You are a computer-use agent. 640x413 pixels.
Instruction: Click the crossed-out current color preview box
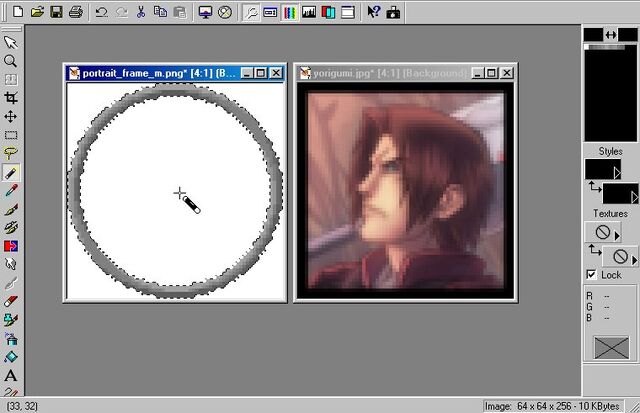coord(611,348)
